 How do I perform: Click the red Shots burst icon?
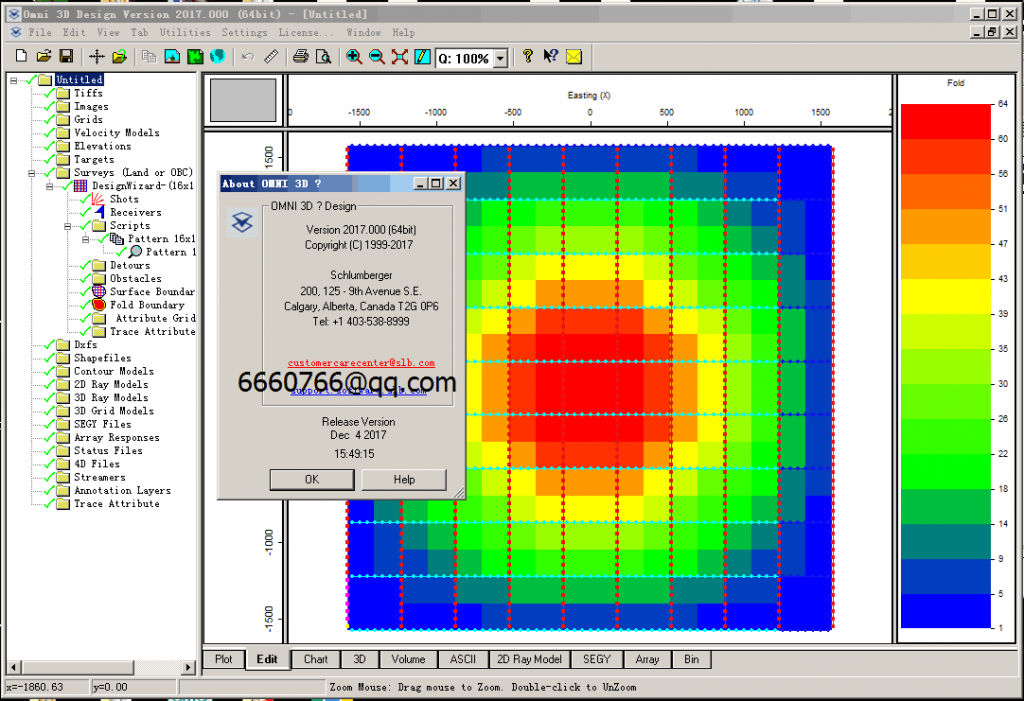98,199
